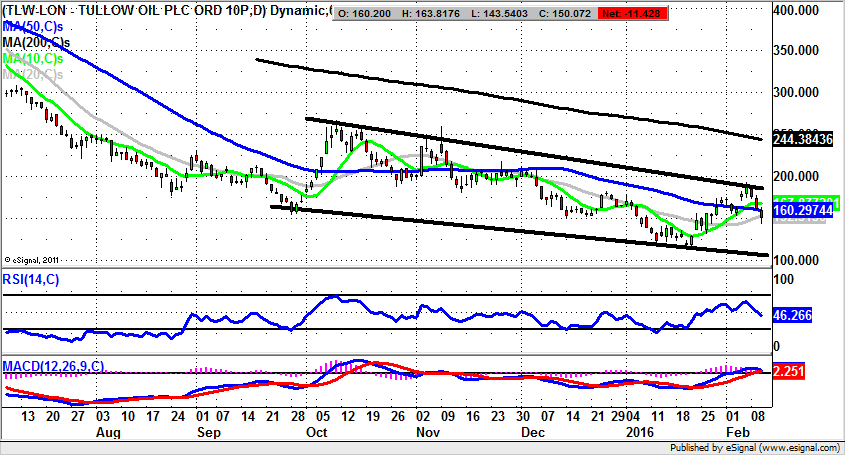Click the black 244.38436 price tag

[x=803, y=140]
